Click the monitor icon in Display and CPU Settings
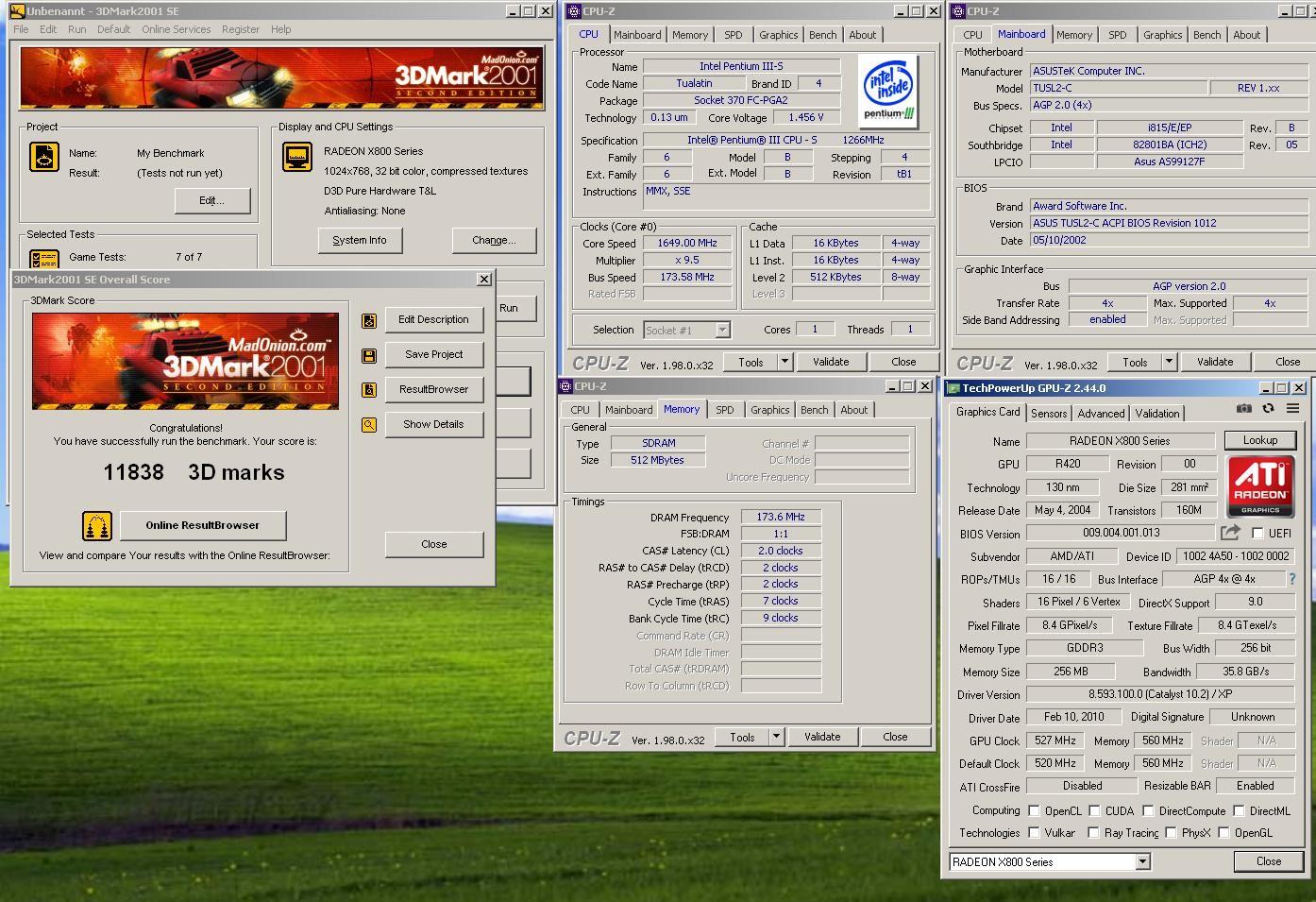The height and width of the screenshot is (902, 1316). 297,156
